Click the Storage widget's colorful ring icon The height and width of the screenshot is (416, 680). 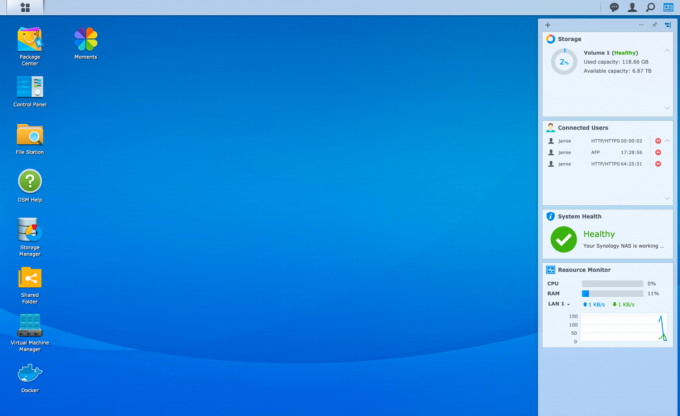pos(550,39)
